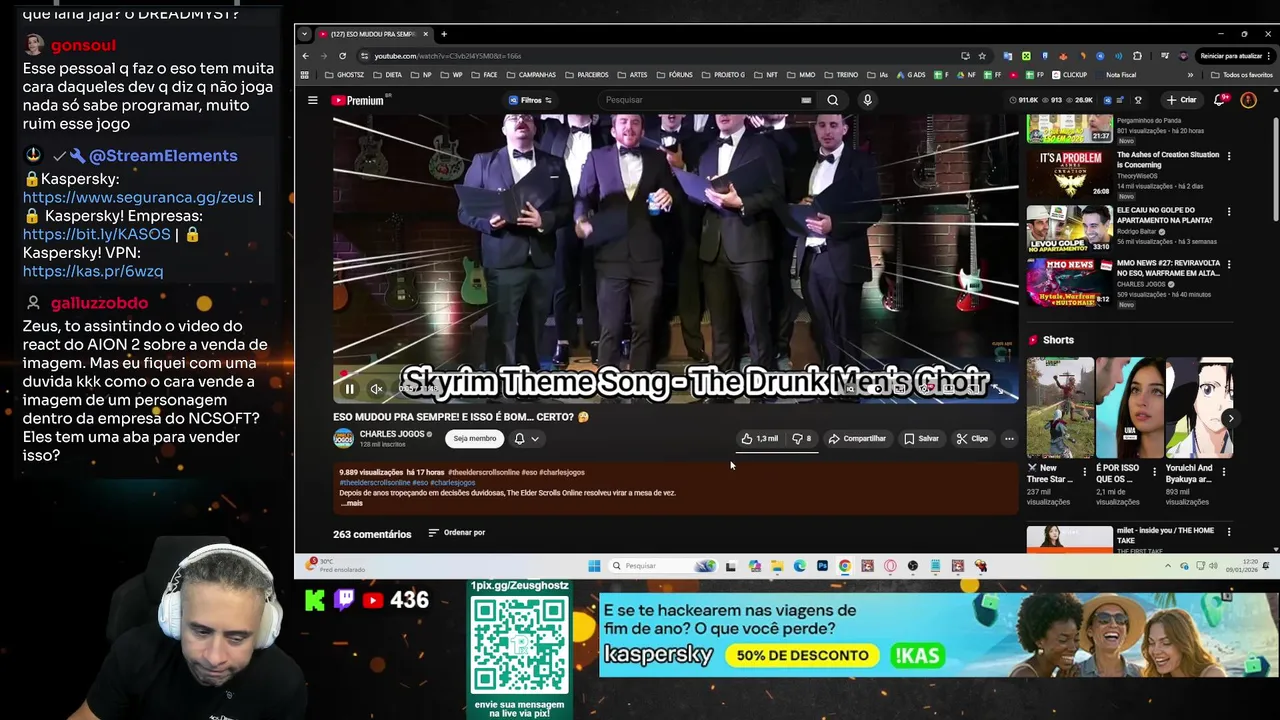
Task: Open more actions three-dot menu beside Clipe
Action: [x=1009, y=438]
